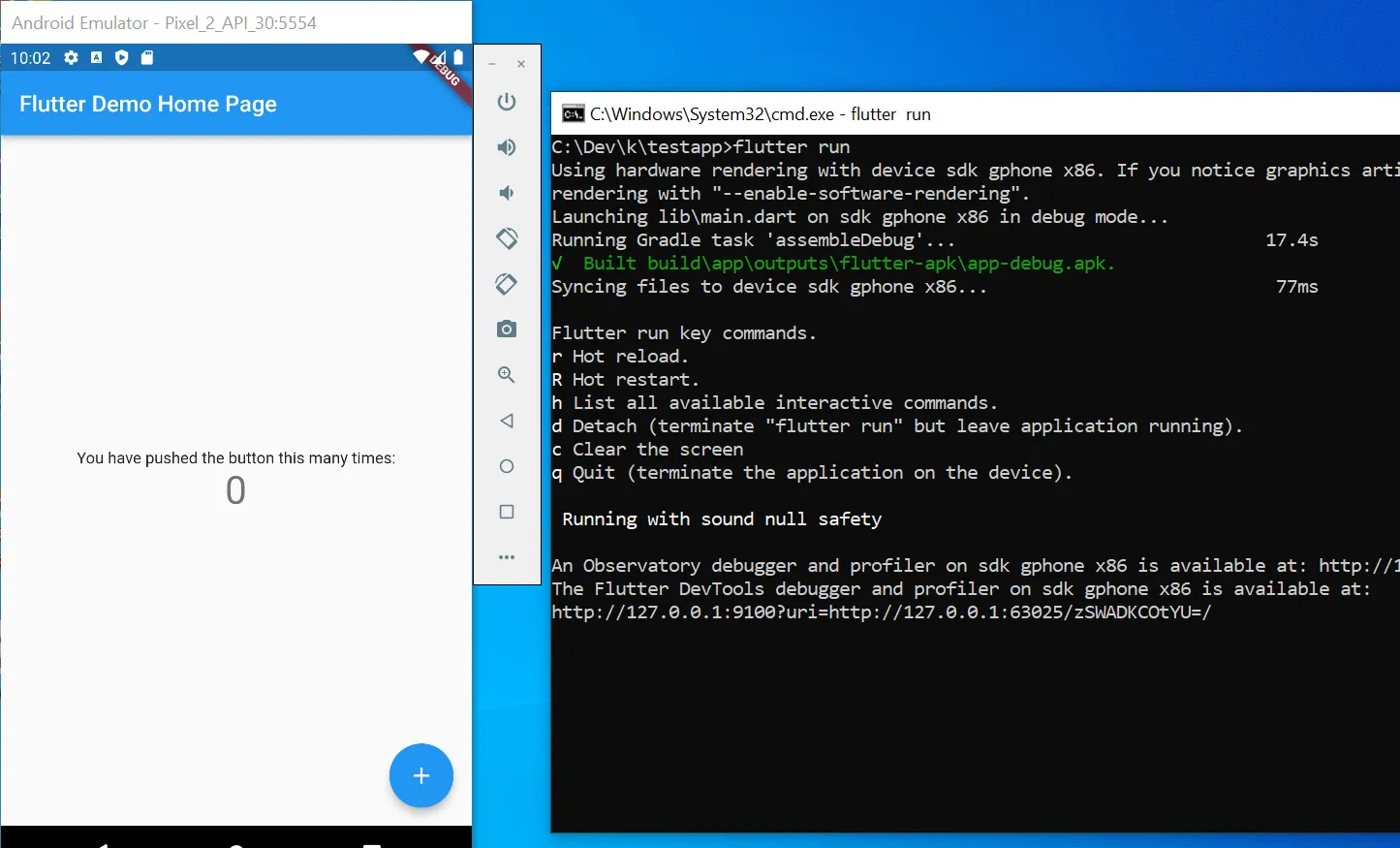
Task: Click 'h List all available' terminal line
Action: coord(774,403)
